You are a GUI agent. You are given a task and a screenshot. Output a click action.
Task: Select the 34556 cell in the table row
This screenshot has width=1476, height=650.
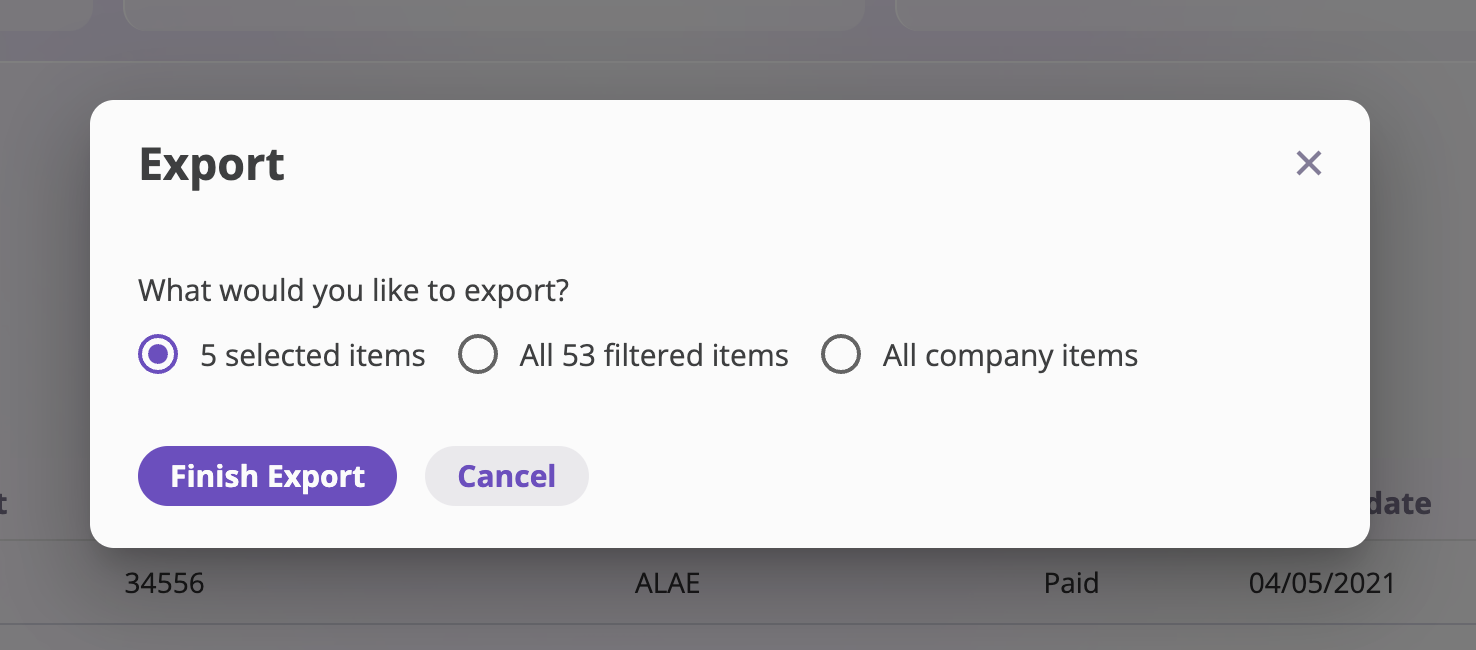coord(165,583)
